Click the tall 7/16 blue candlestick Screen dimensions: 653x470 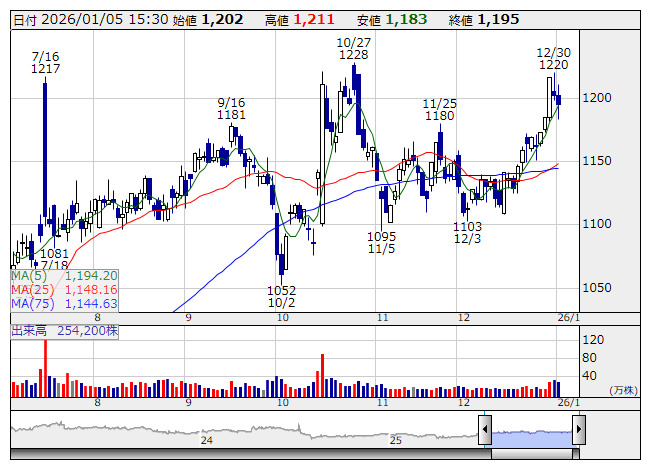point(45,149)
